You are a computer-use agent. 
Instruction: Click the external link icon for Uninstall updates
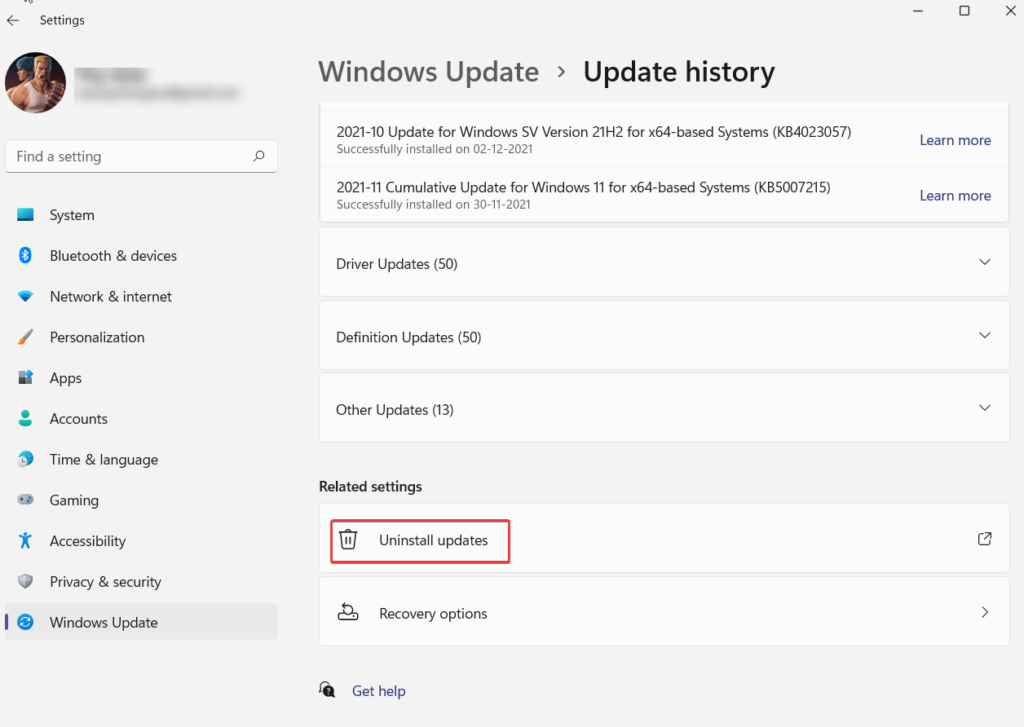click(x=985, y=539)
